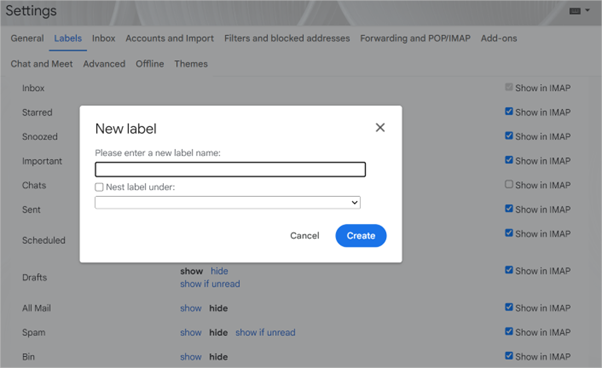The image size is (602, 368).
Task: Close the New label dialog with X
Action: (380, 127)
